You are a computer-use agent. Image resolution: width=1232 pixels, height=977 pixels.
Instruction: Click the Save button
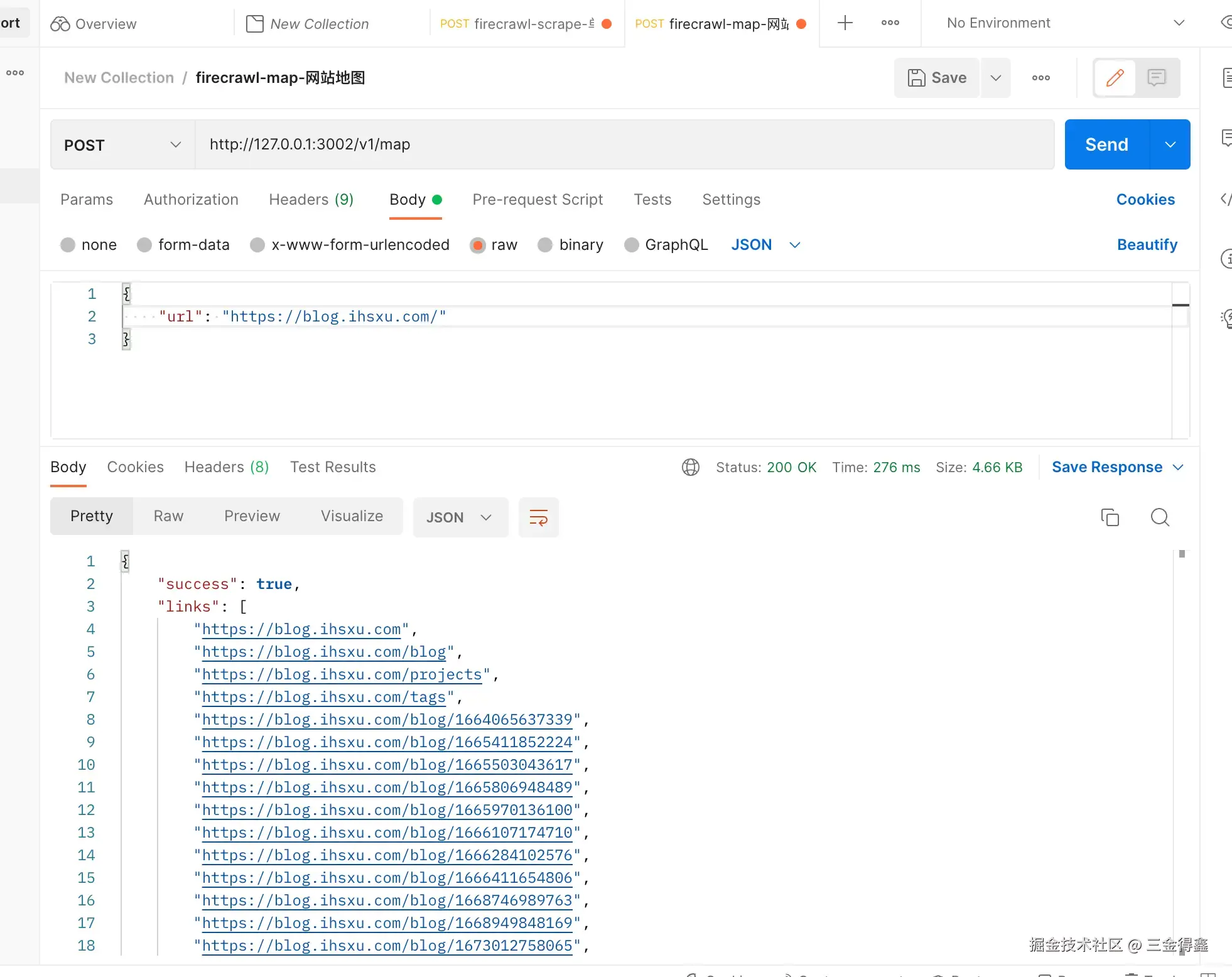pyautogui.click(x=937, y=78)
